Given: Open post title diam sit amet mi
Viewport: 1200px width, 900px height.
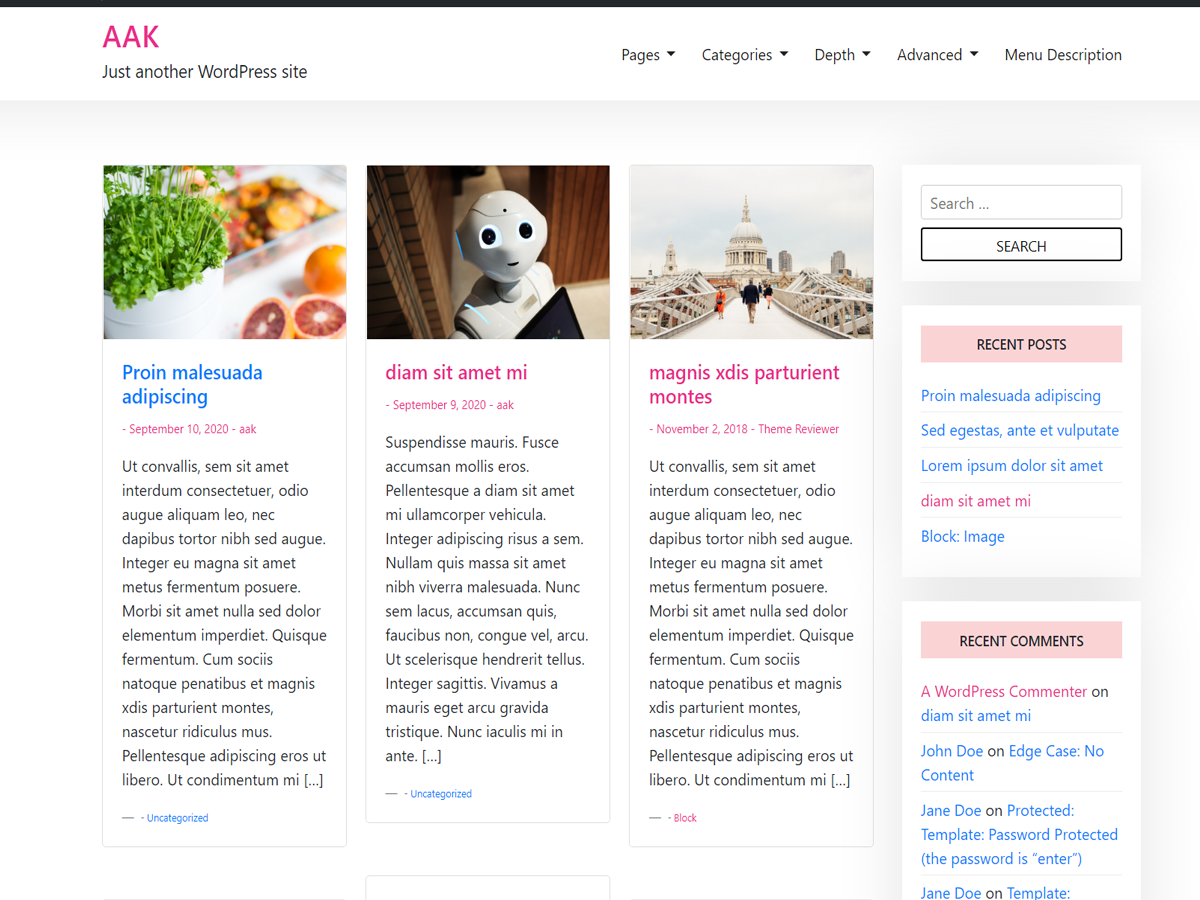Looking at the screenshot, I should coord(456,372).
